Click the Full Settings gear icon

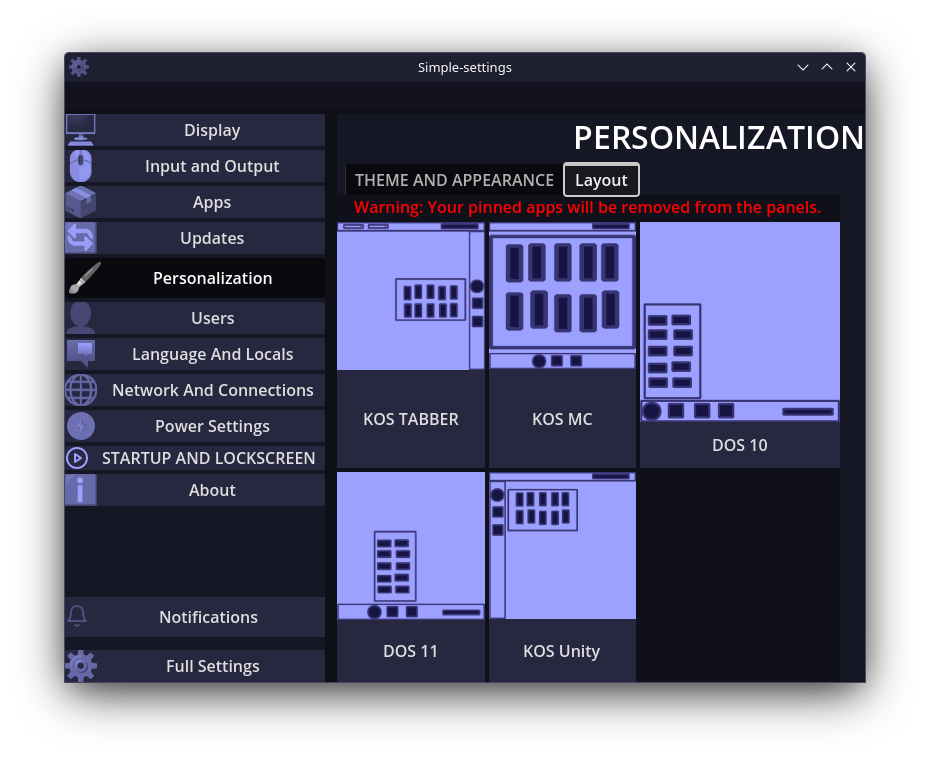pyautogui.click(x=81, y=666)
